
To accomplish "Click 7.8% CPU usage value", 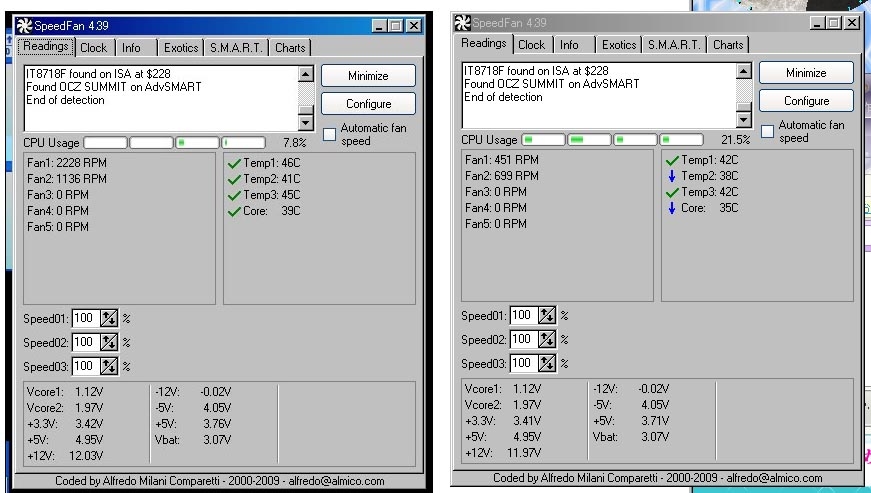I will tap(294, 143).
